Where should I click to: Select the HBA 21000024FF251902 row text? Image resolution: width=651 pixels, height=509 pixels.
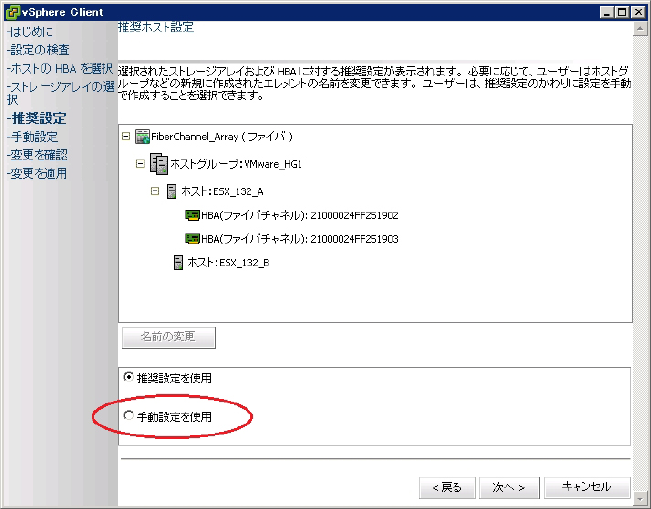300,215
